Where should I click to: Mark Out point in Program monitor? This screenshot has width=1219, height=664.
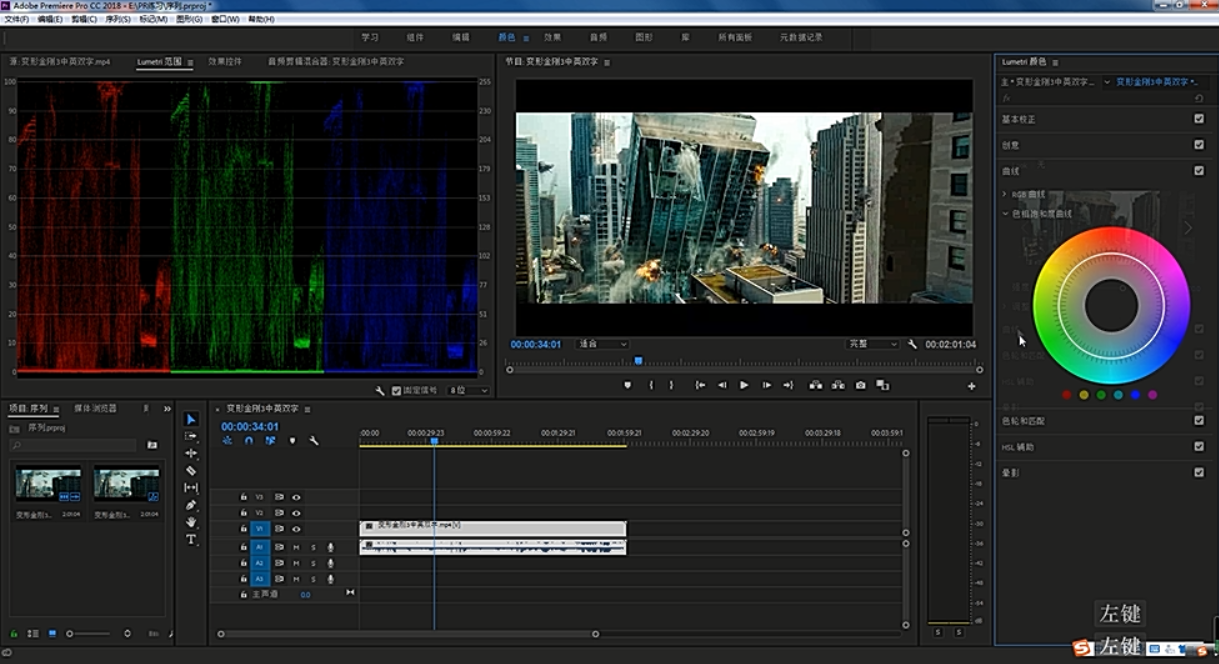pos(671,385)
